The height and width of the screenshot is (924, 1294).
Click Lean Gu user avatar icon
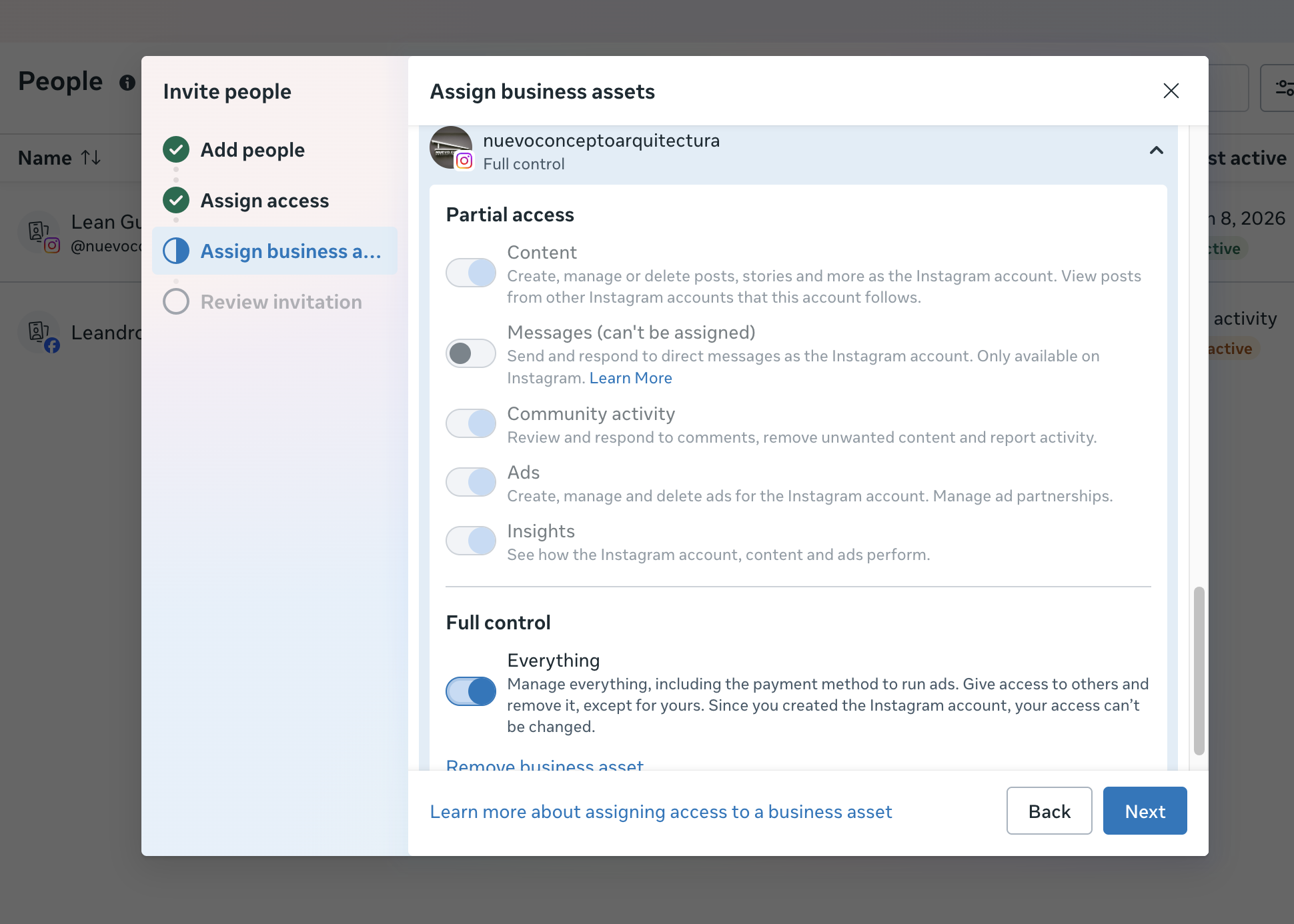[x=39, y=233]
